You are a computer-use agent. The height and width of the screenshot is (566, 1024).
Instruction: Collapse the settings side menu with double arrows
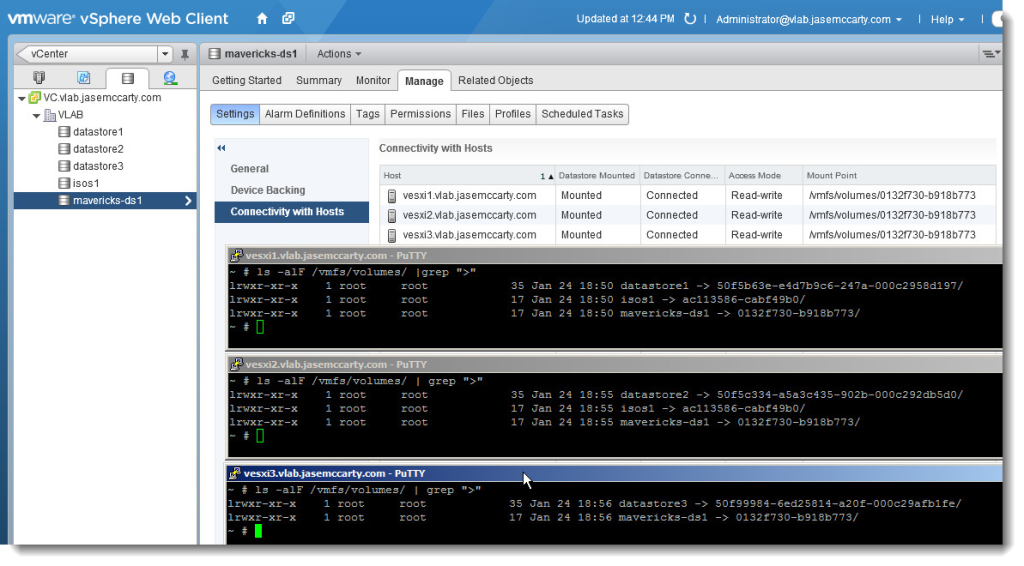(221, 148)
